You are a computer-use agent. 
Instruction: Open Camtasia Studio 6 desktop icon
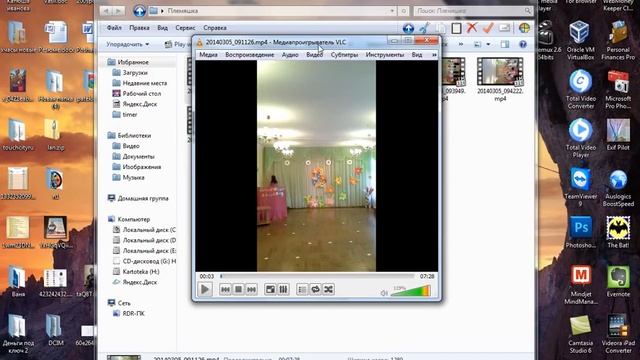click(580, 334)
